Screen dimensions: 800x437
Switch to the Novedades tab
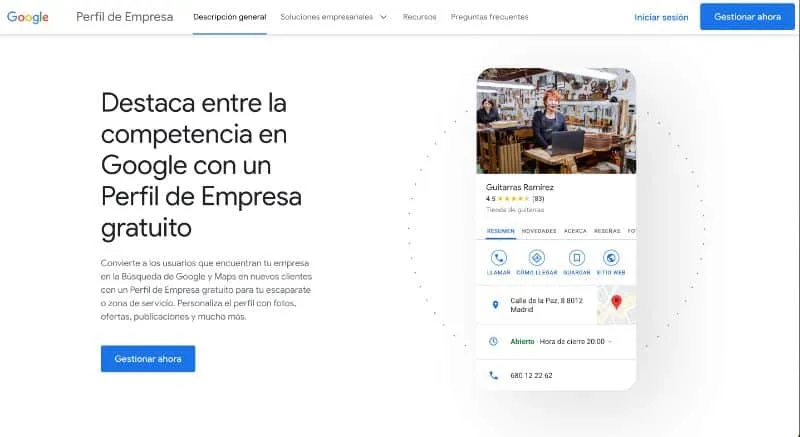tap(539, 231)
